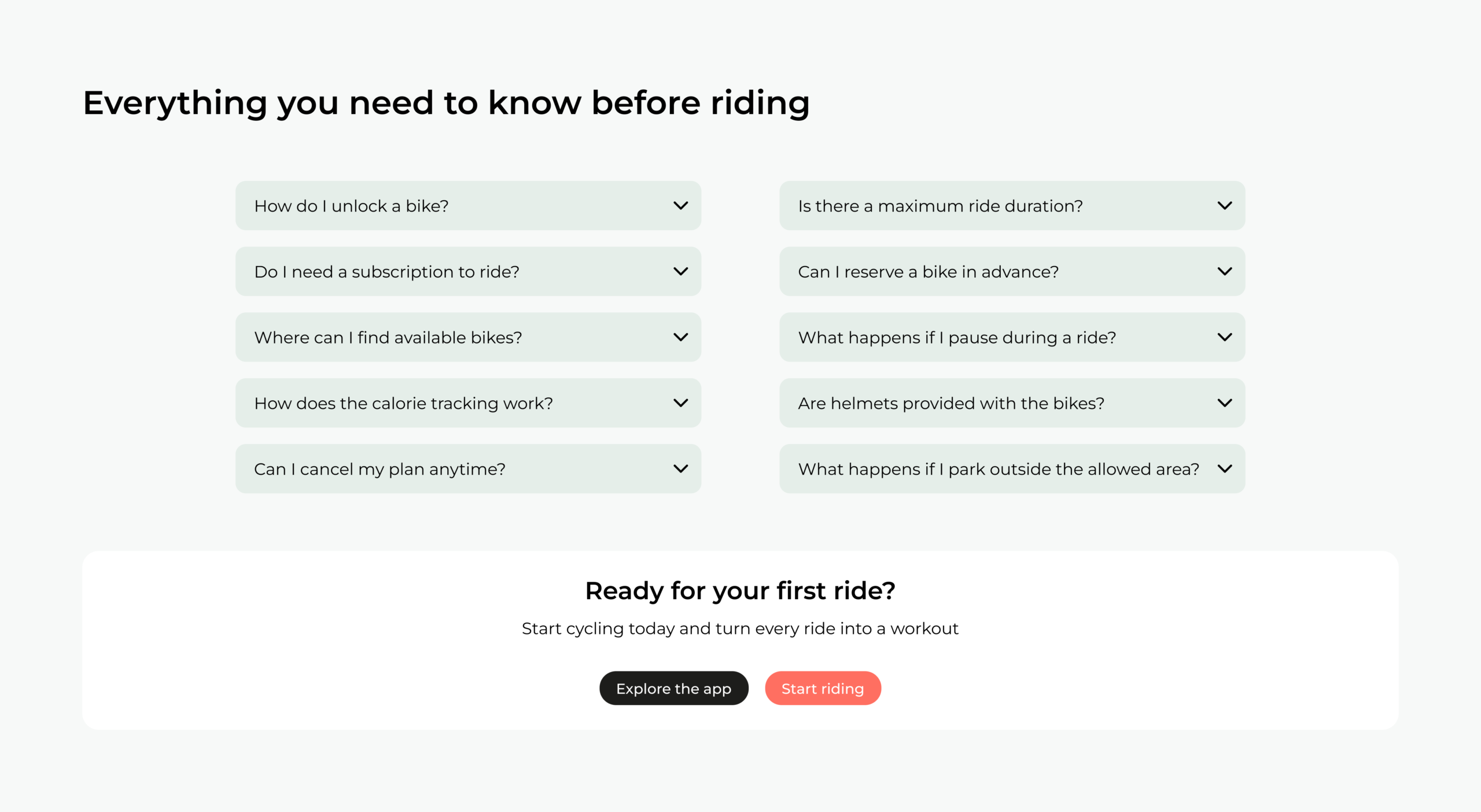Click chevron icon for reserve a bike question
Image resolution: width=1481 pixels, height=812 pixels.
coord(1225,272)
